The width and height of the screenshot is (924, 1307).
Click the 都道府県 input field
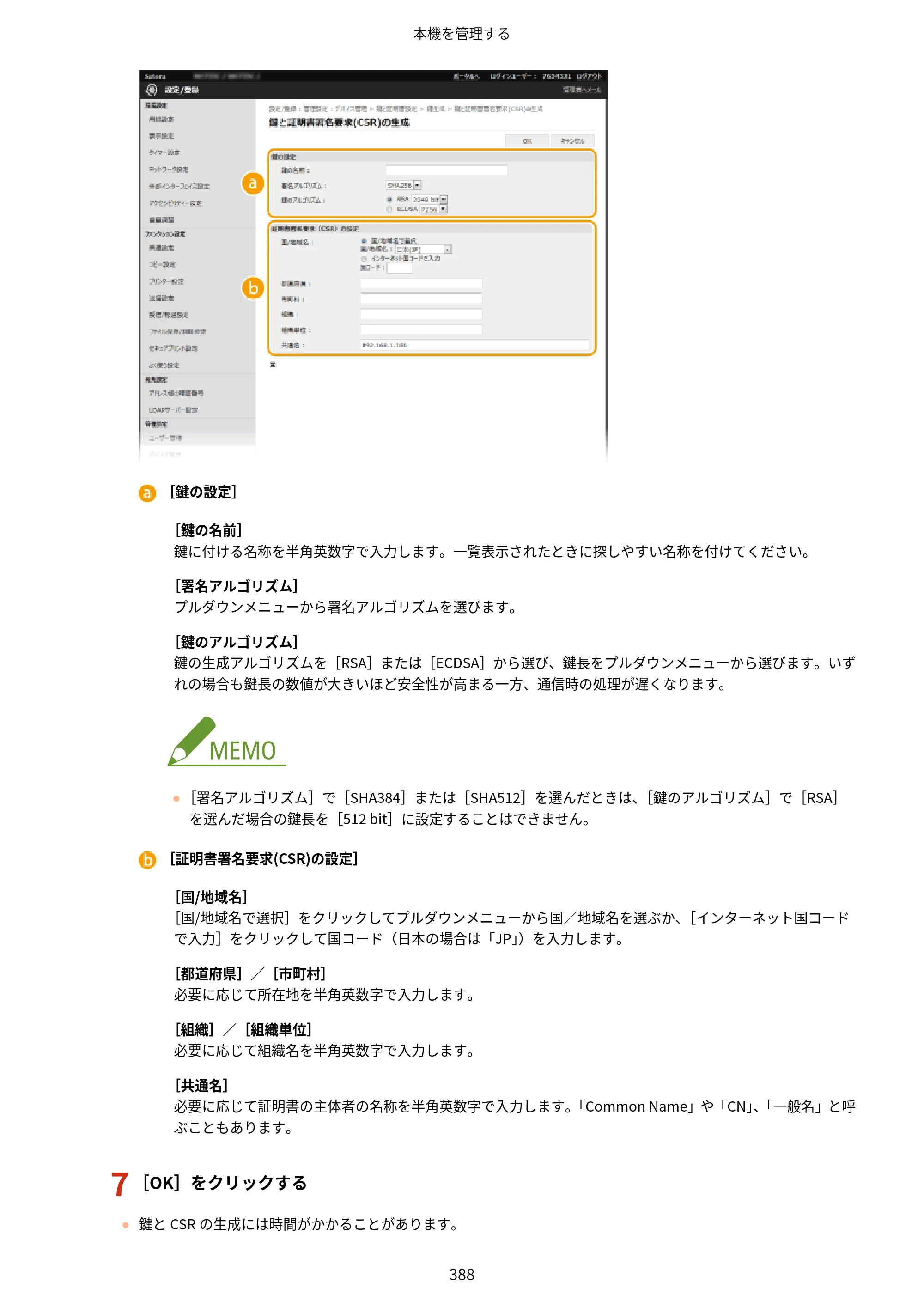[x=421, y=284]
